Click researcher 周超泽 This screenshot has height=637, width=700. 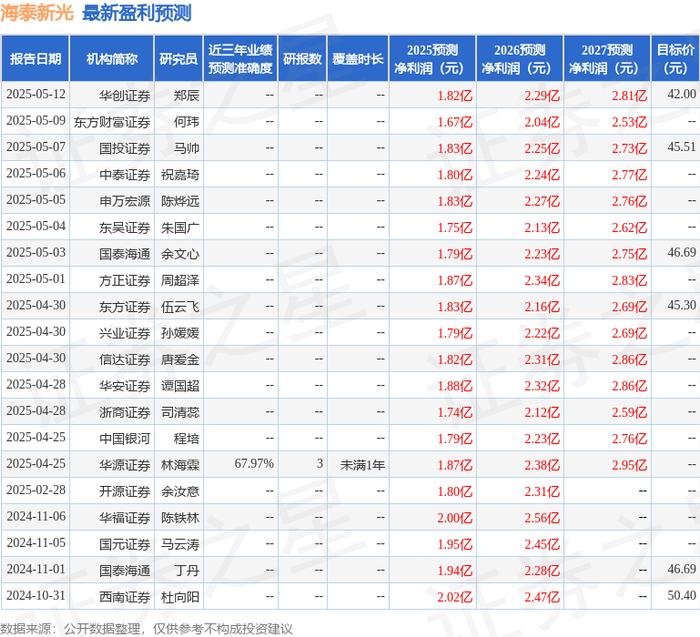180,280
